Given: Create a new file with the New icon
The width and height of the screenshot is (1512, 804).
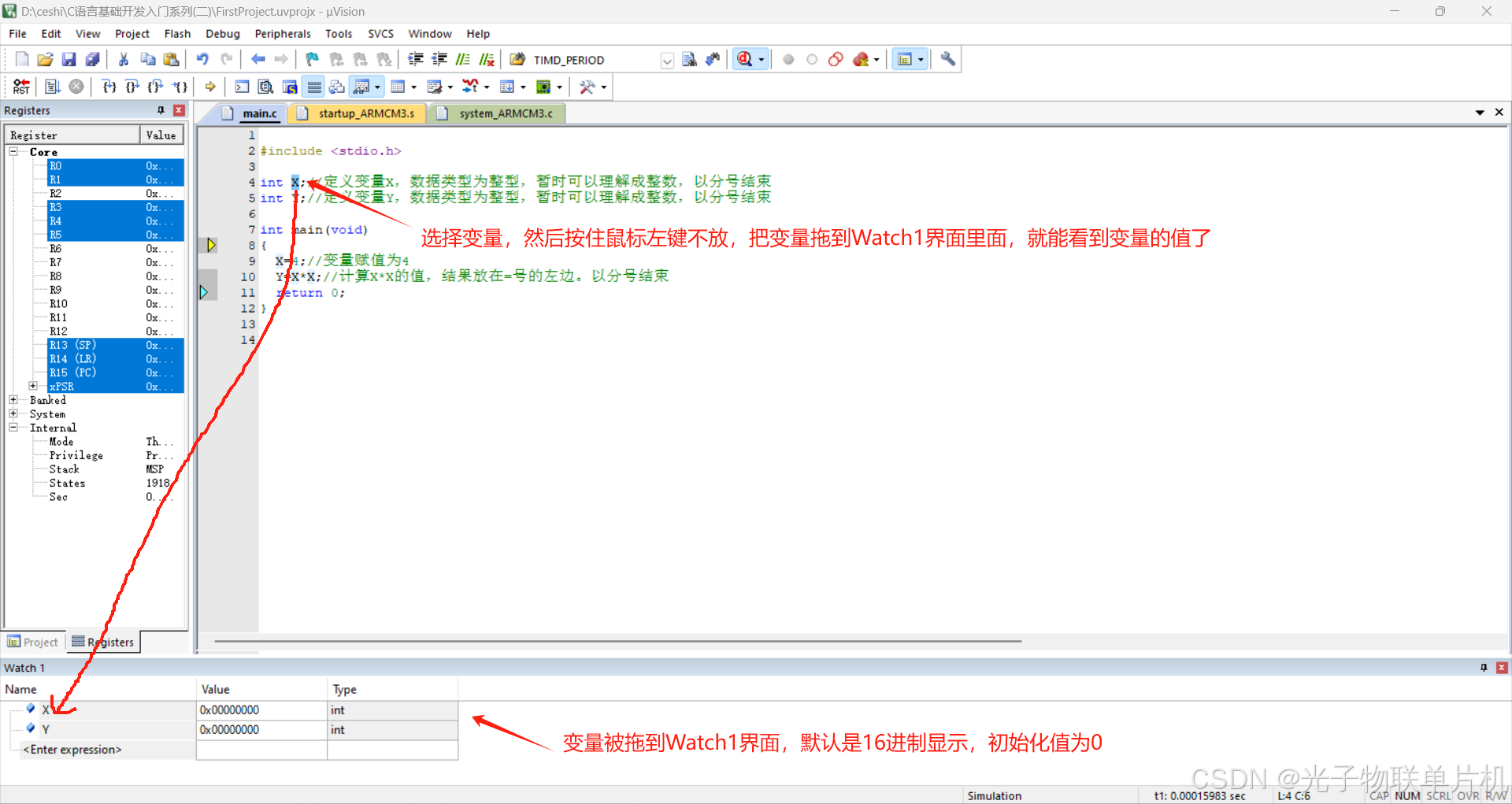Looking at the screenshot, I should (x=22, y=60).
